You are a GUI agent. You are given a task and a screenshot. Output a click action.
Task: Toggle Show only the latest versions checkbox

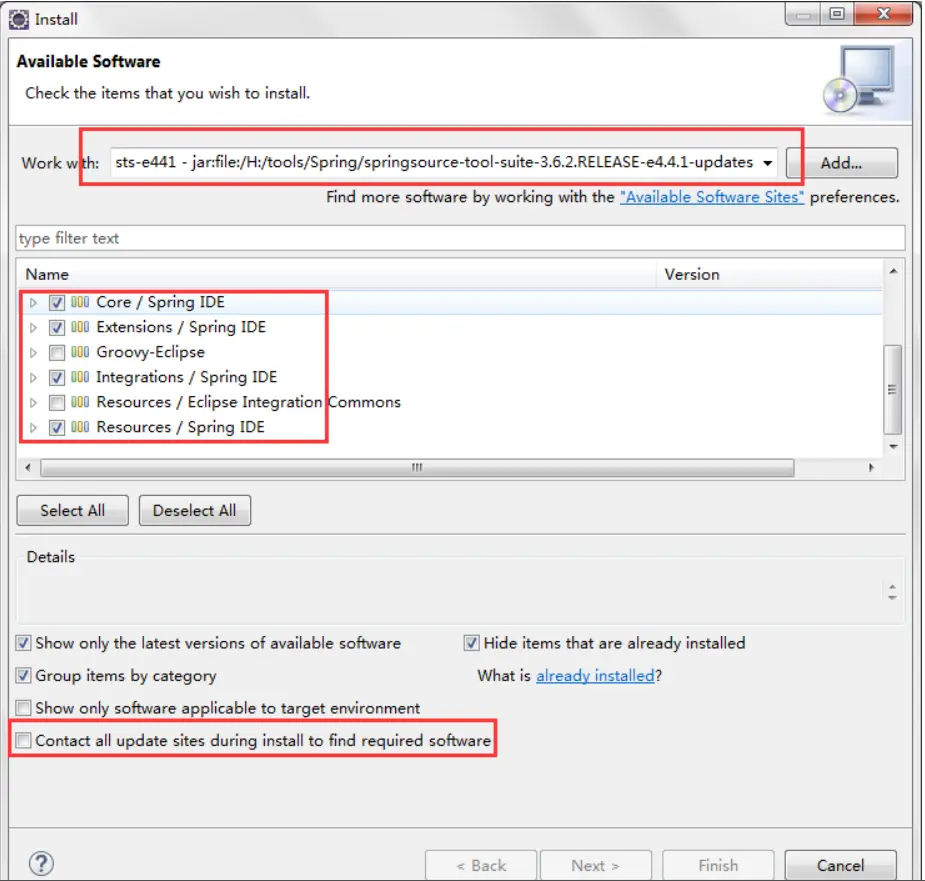click(x=24, y=643)
